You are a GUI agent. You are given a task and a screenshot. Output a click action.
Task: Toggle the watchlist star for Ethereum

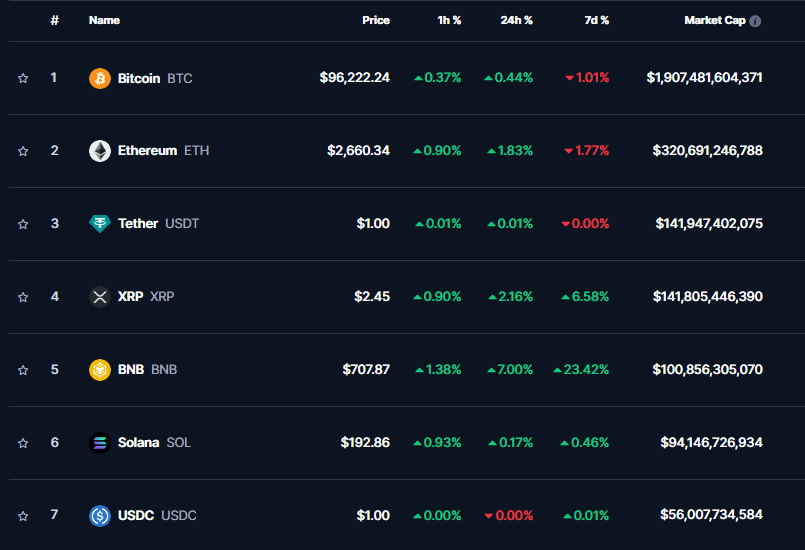(23, 151)
